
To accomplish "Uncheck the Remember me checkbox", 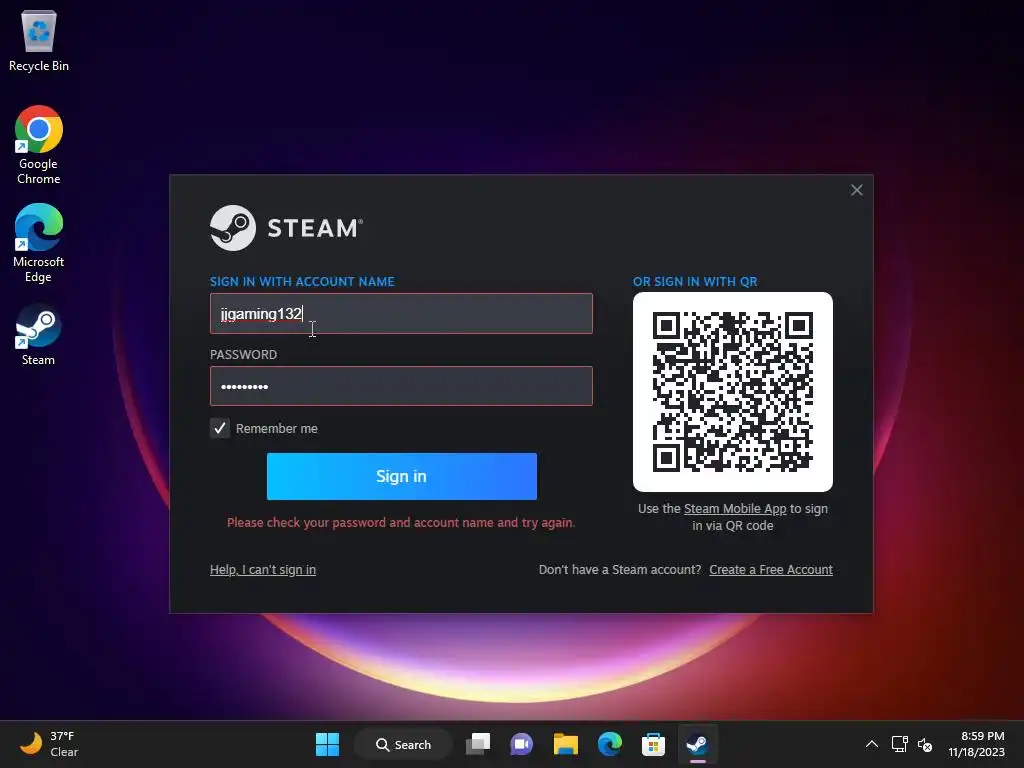I will point(220,428).
